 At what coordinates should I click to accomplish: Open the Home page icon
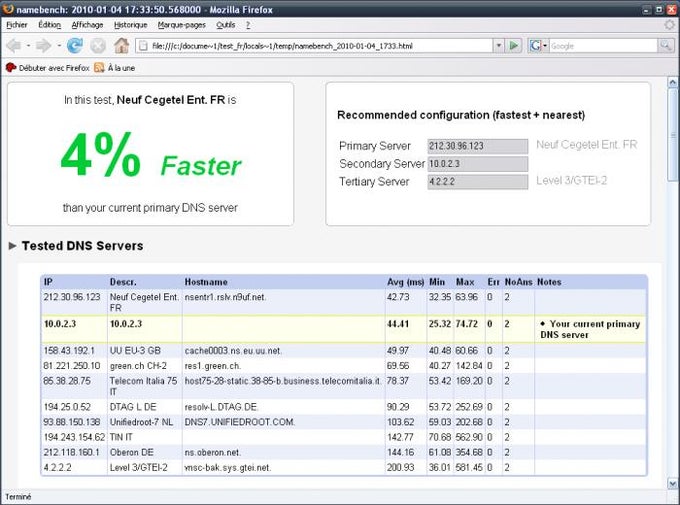click(121, 46)
